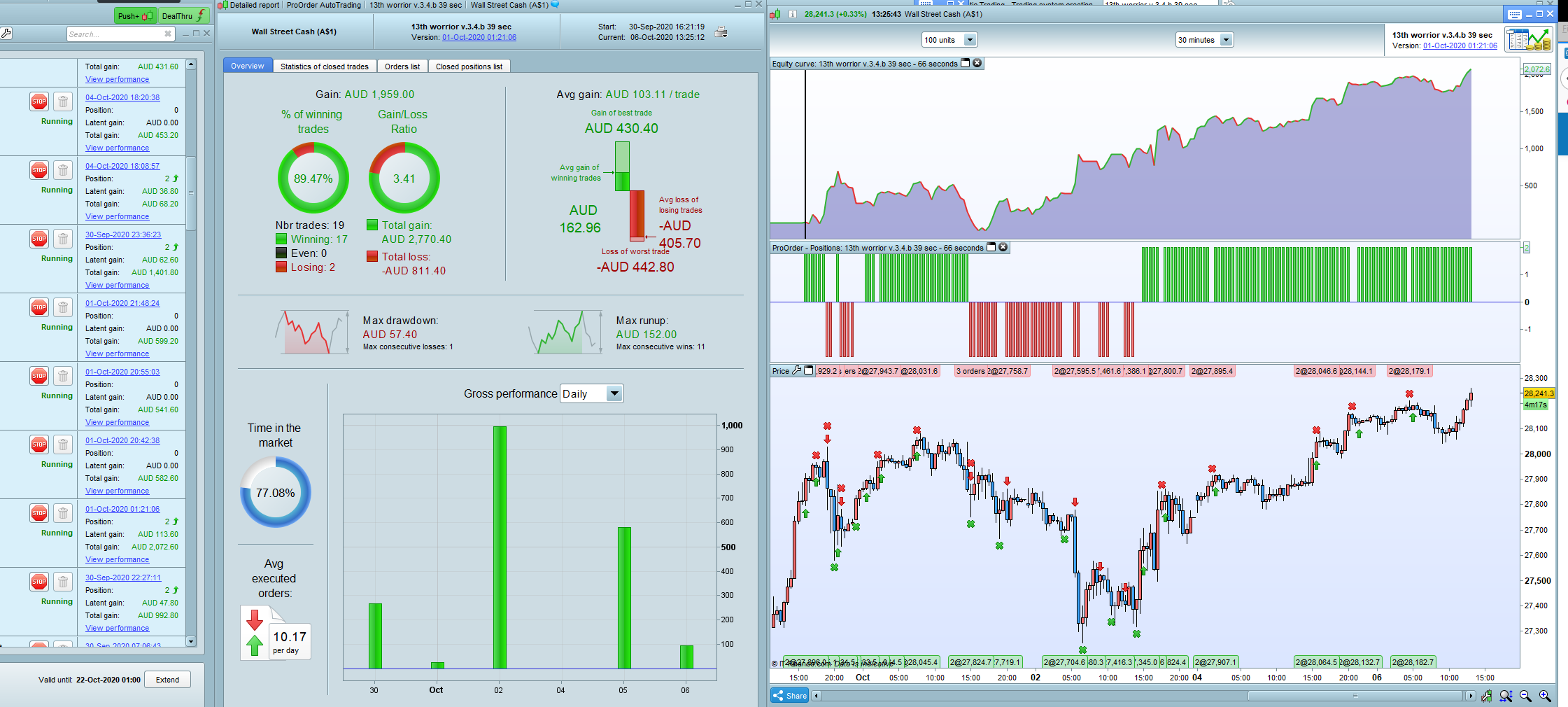Click the printer icon in the Detailed report
The image size is (1568, 707).
(721, 31)
